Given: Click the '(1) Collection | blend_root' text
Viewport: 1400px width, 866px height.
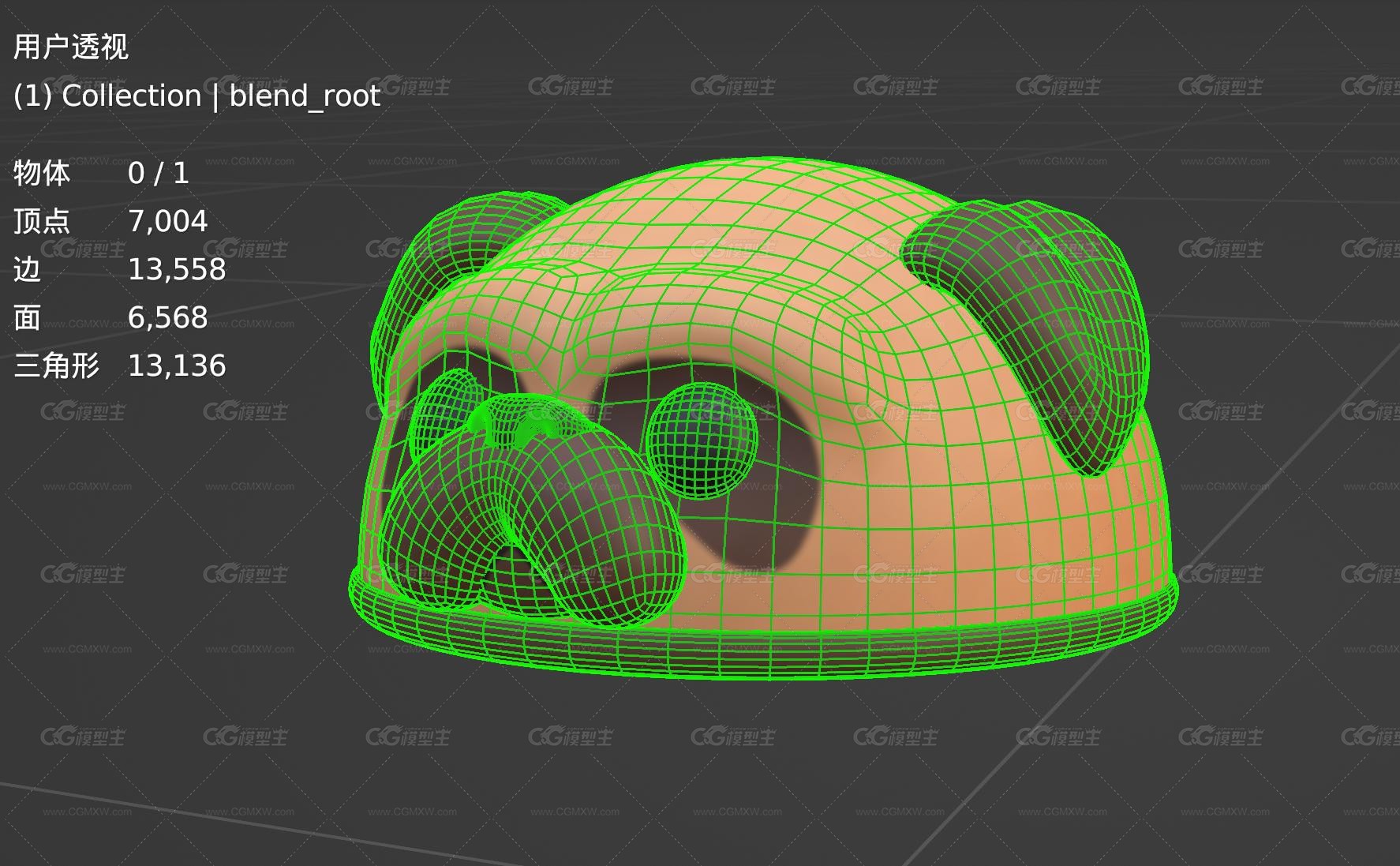Looking at the screenshot, I should click(197, 96).
